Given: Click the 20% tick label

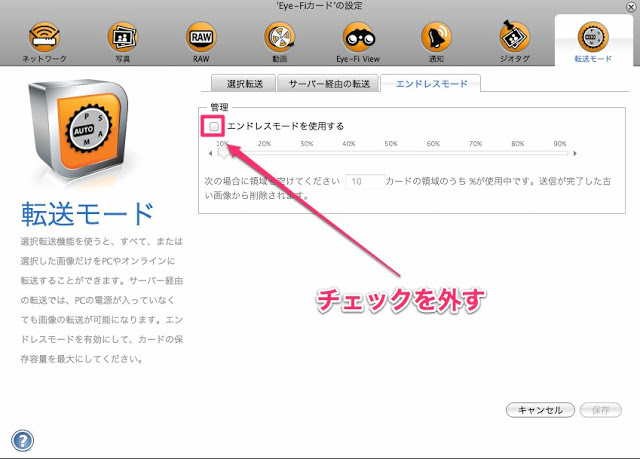Looking at the screenshot, I should click(264, 144).
